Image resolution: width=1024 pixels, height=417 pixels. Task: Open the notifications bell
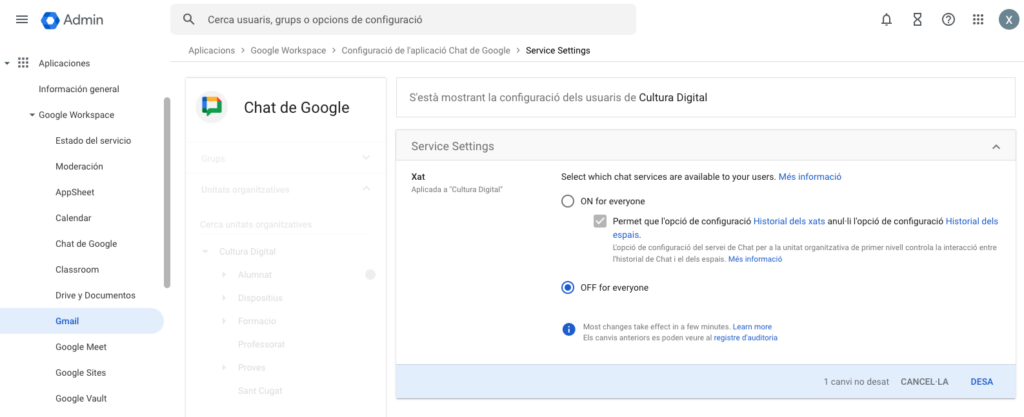pos(886,20)
